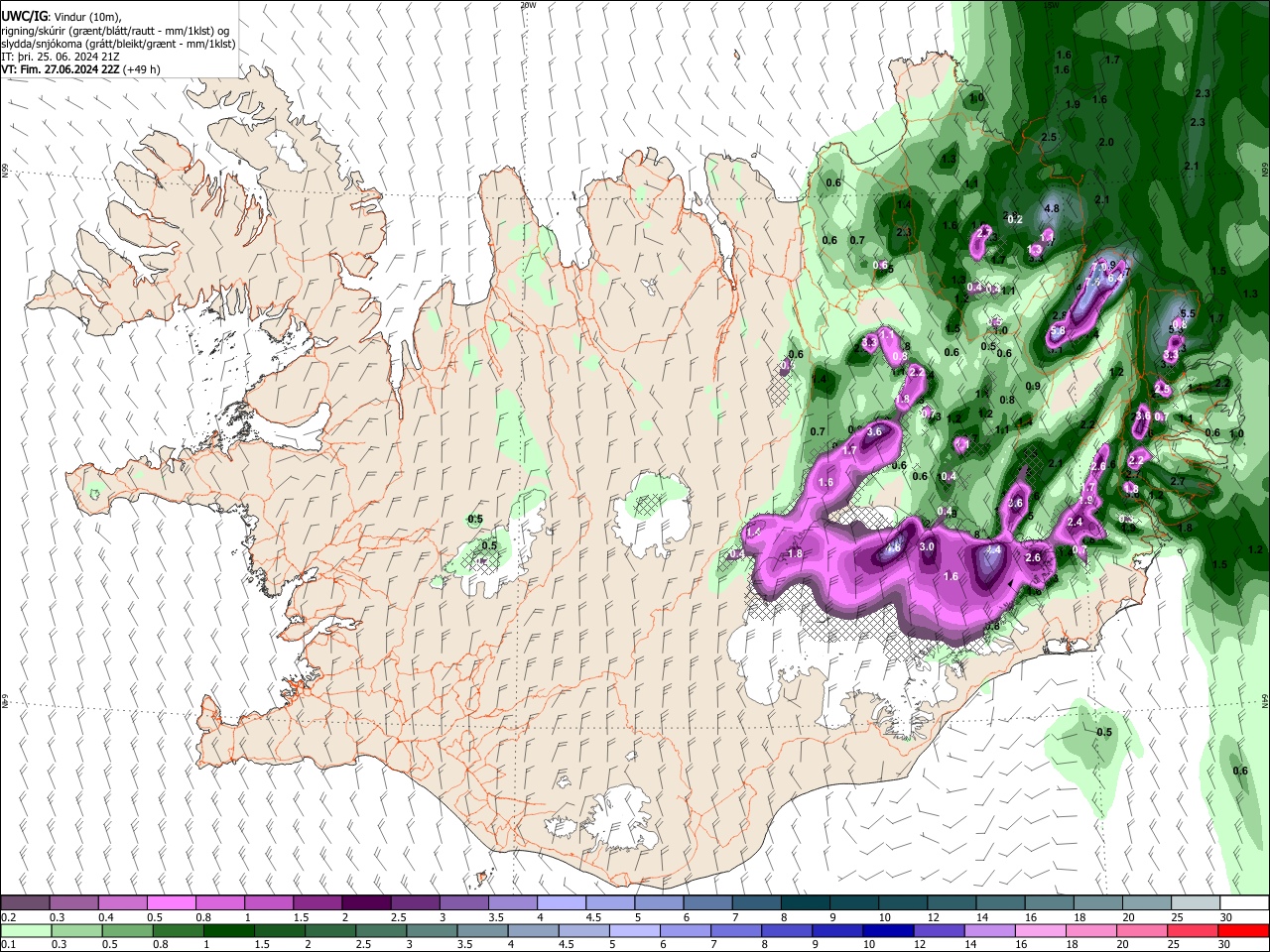
Task: Click the red rain swatch after 30 in bottom legend row
Action: 1243,931
